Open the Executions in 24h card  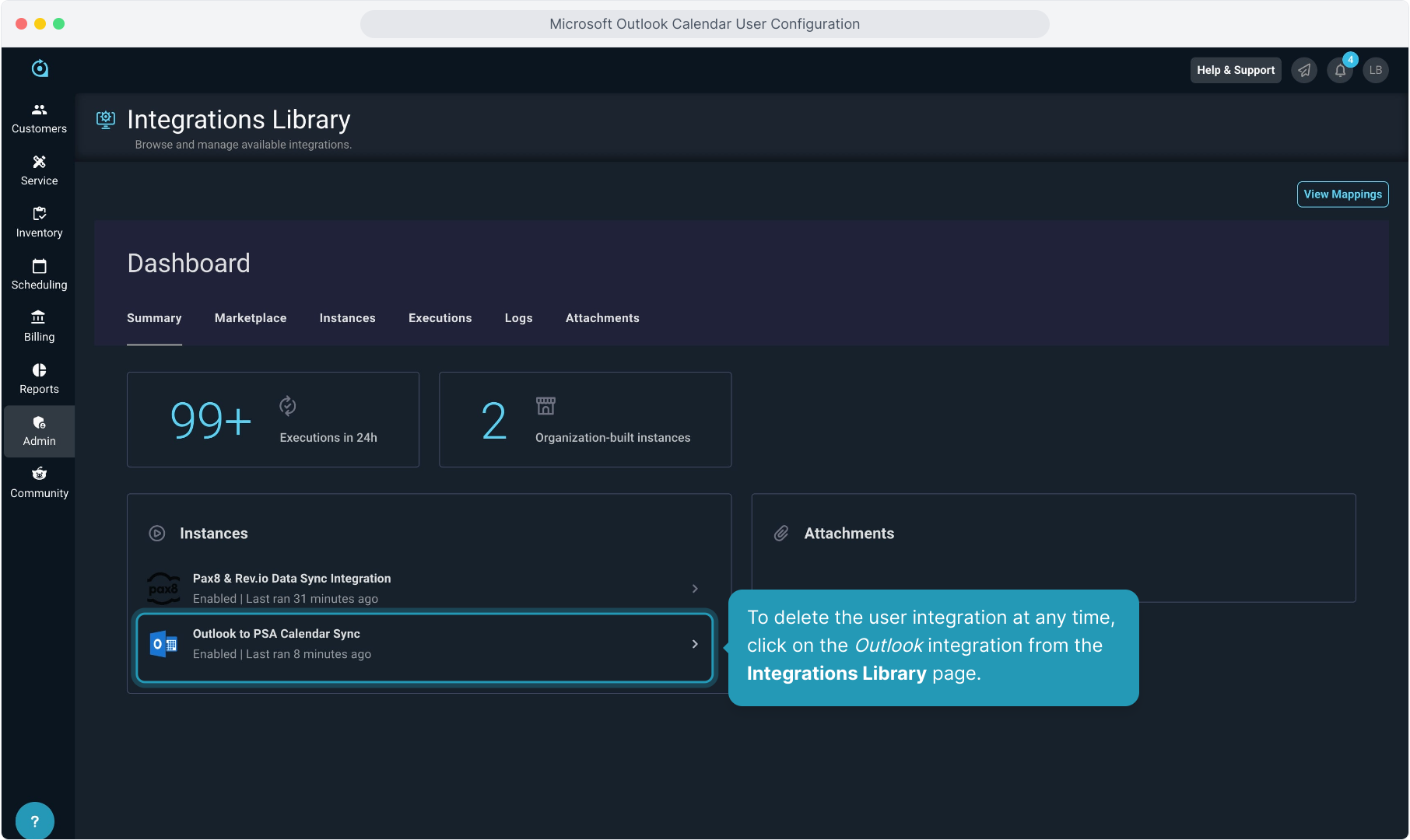pyautogui.click(x=273, y=420)
